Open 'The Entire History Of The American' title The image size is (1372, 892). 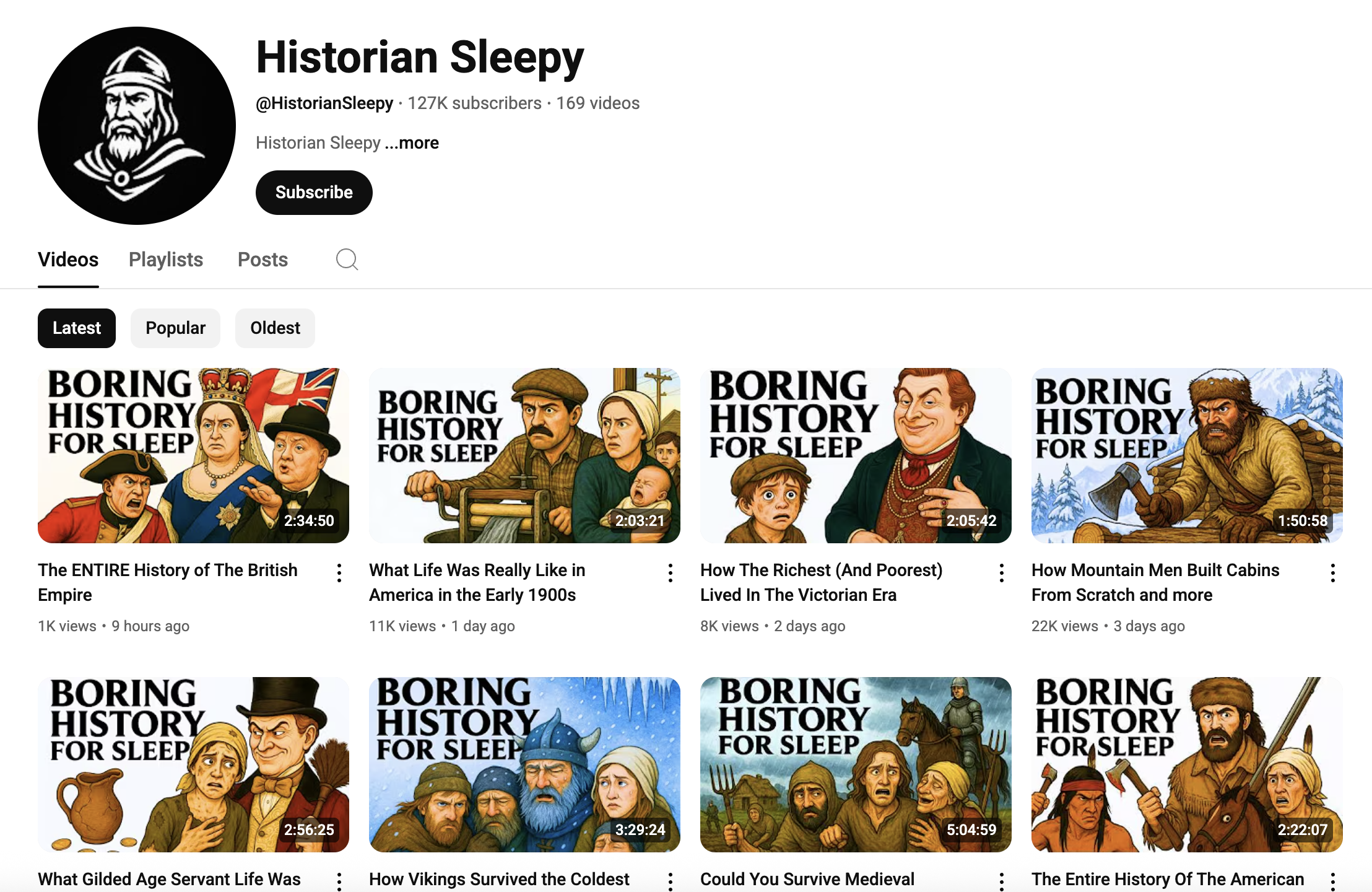pyautogui.click(x=1168, y=879)
